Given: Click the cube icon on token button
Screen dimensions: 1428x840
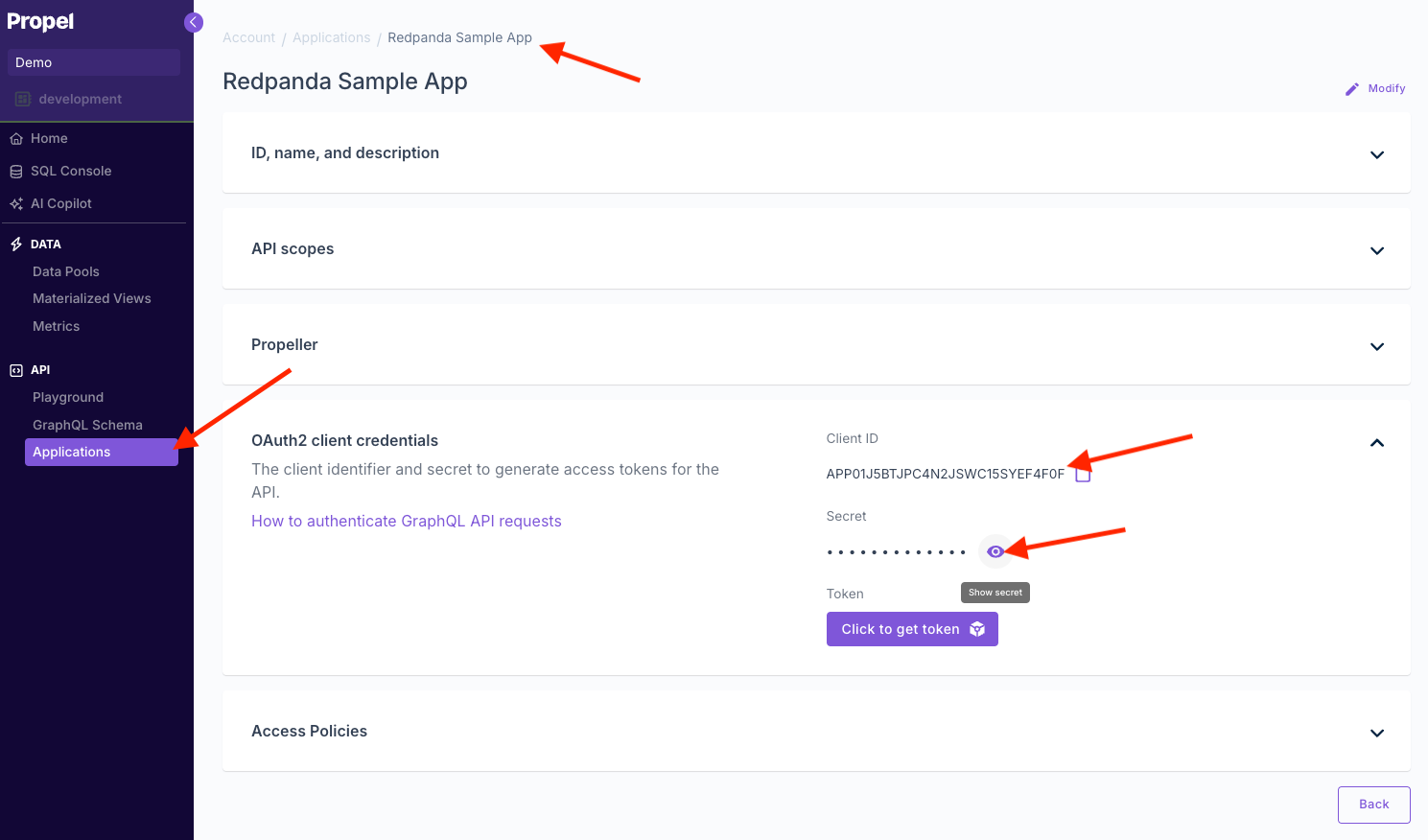Looking at the screenshot, I should tap(977, 629).
